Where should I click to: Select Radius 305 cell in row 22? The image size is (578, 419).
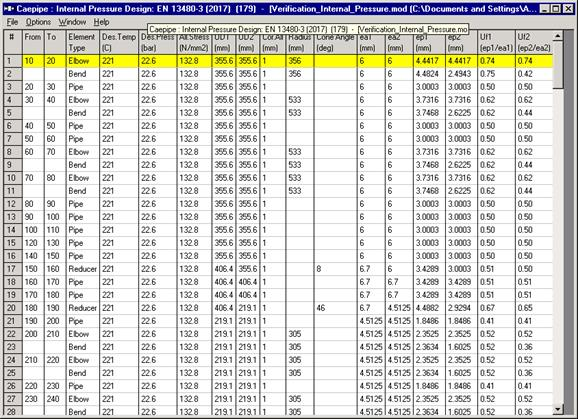coord(300,334)
